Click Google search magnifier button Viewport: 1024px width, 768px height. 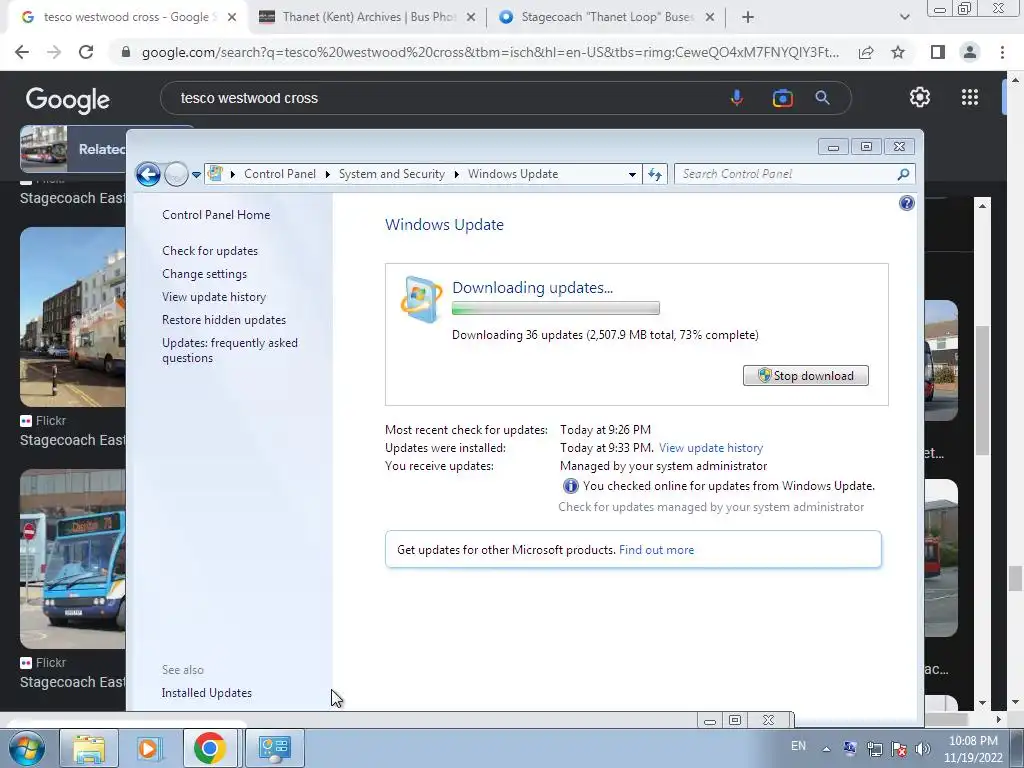tap(822, 98)
